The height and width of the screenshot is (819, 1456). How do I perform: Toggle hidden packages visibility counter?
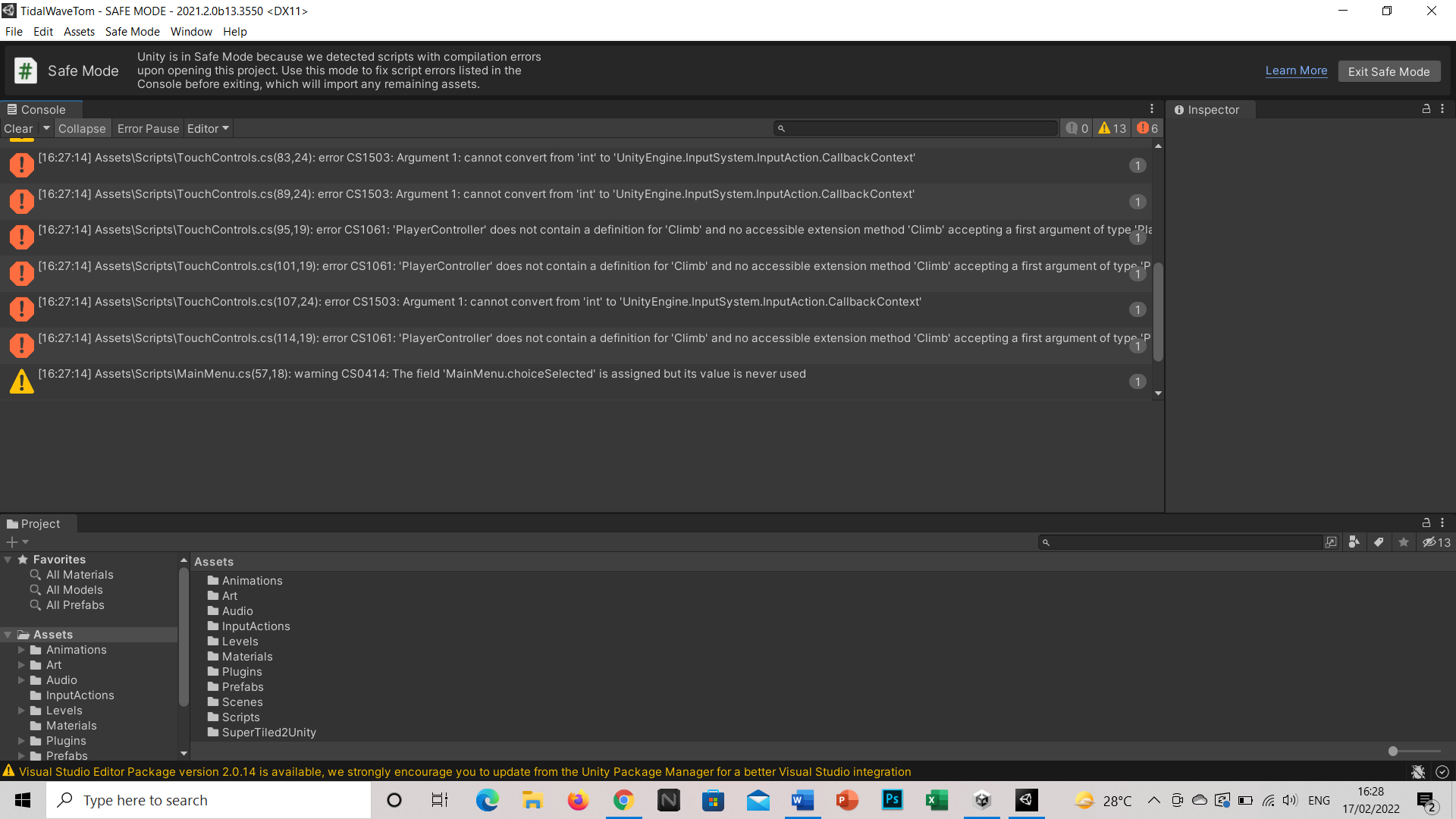[1436, 542]
